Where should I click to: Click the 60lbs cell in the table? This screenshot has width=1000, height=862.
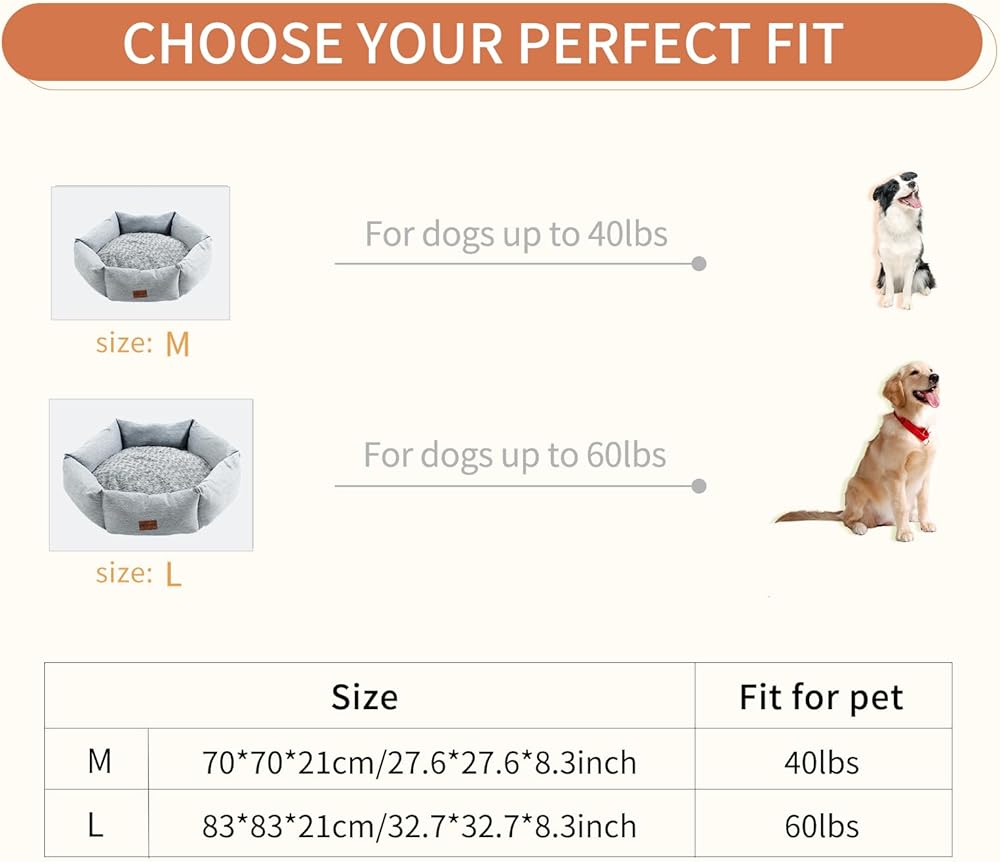click(x=821, y=826)
